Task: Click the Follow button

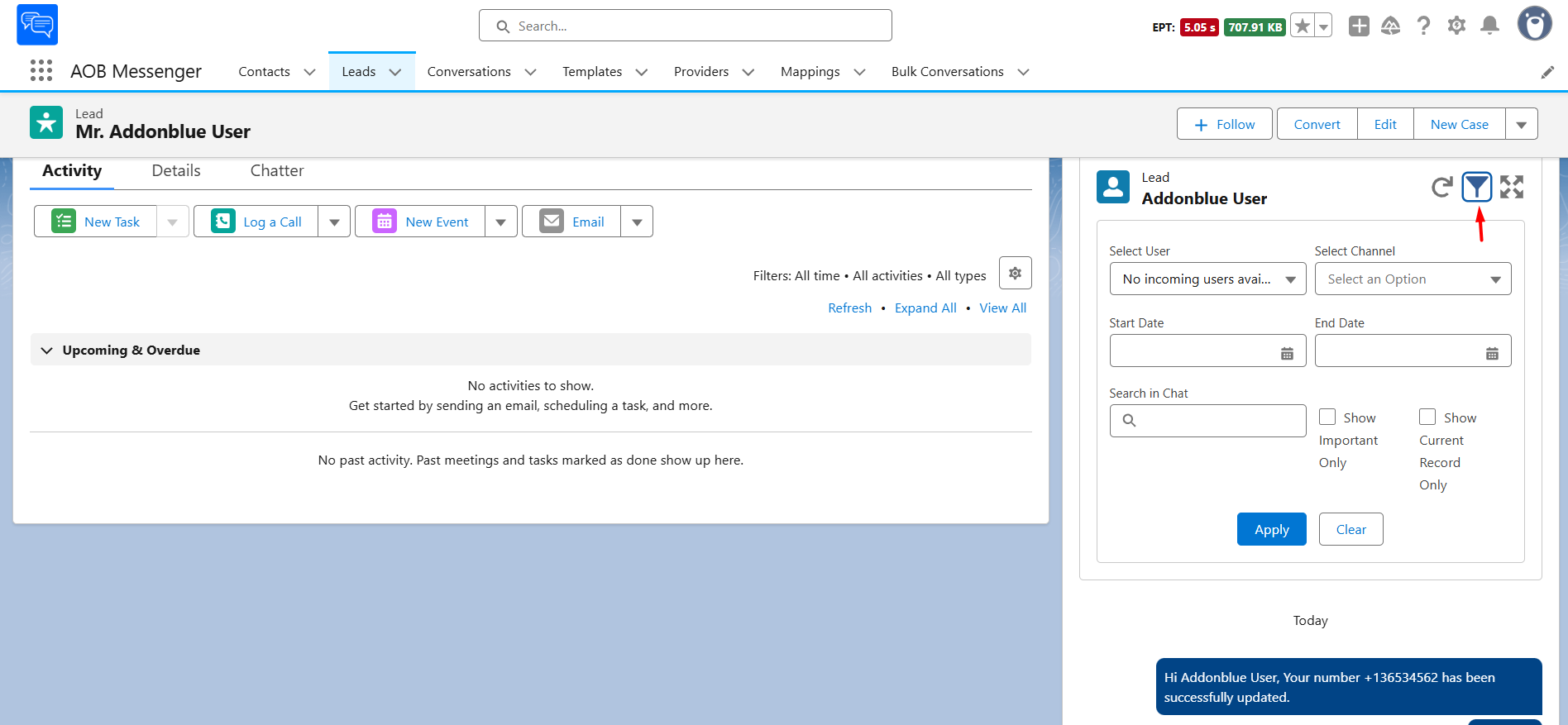Action: tap(1225, 124)
